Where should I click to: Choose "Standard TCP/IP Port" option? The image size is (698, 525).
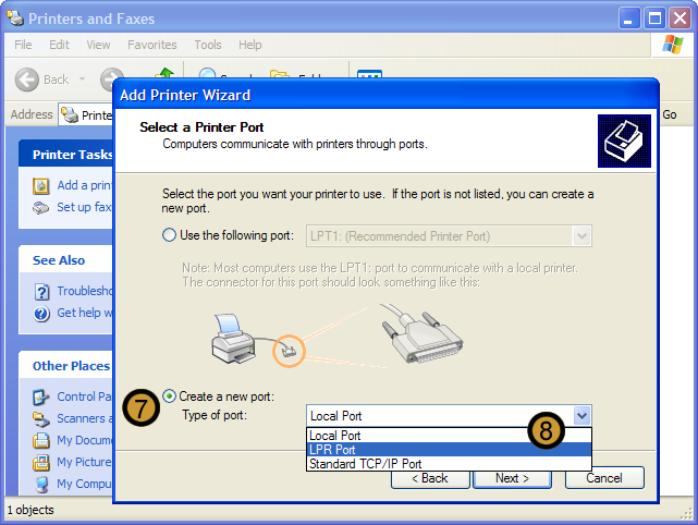(x=449, y=464)
